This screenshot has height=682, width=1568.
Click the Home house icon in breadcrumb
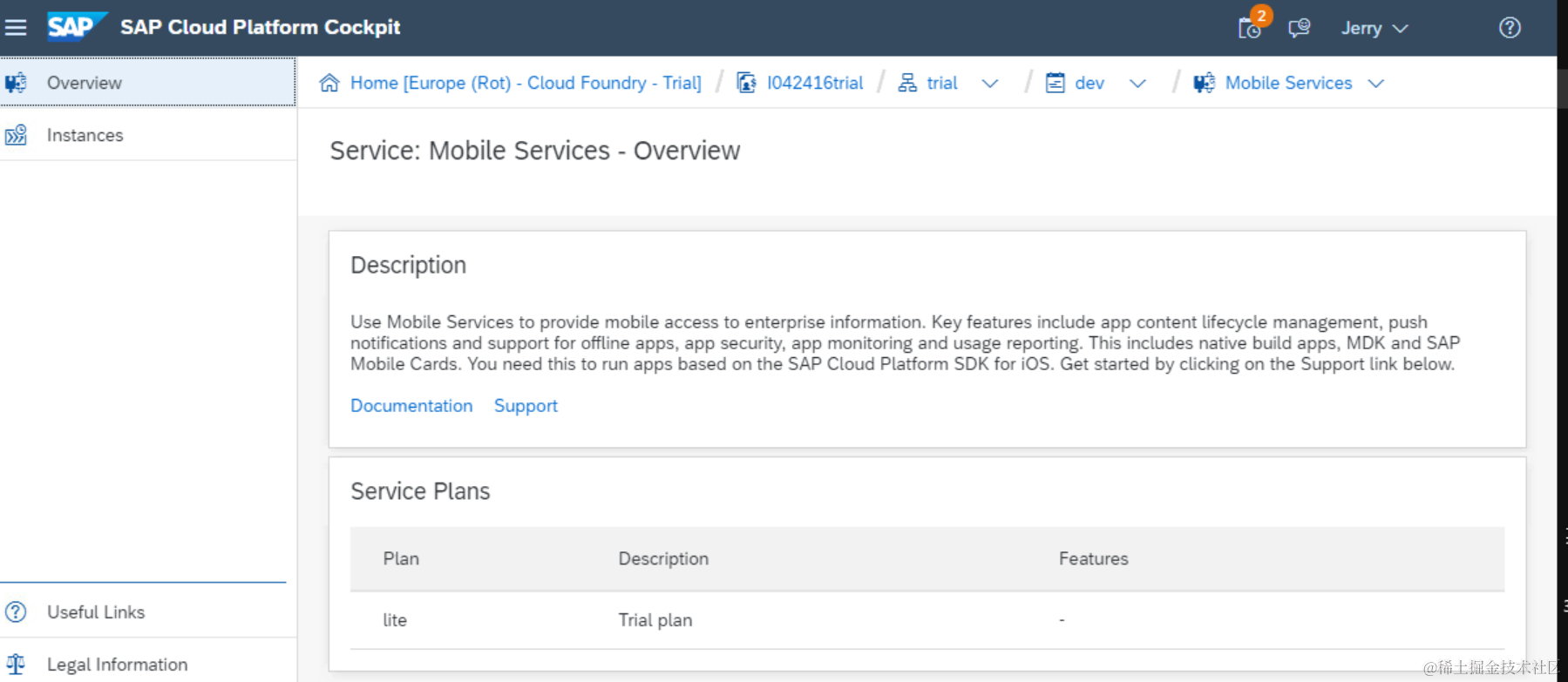(329, 83)
